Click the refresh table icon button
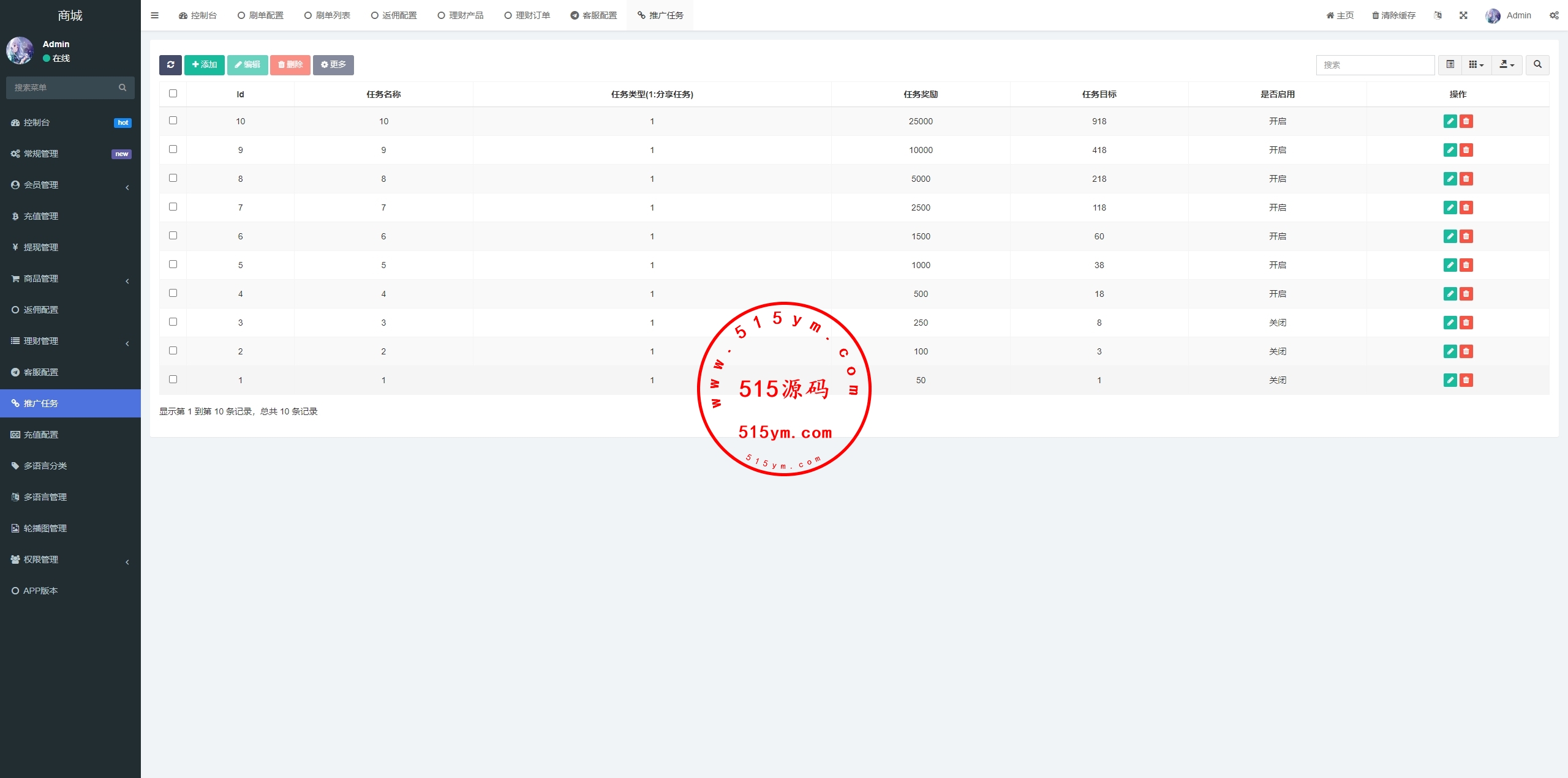 pyautogui.click(x=170, y=65)
